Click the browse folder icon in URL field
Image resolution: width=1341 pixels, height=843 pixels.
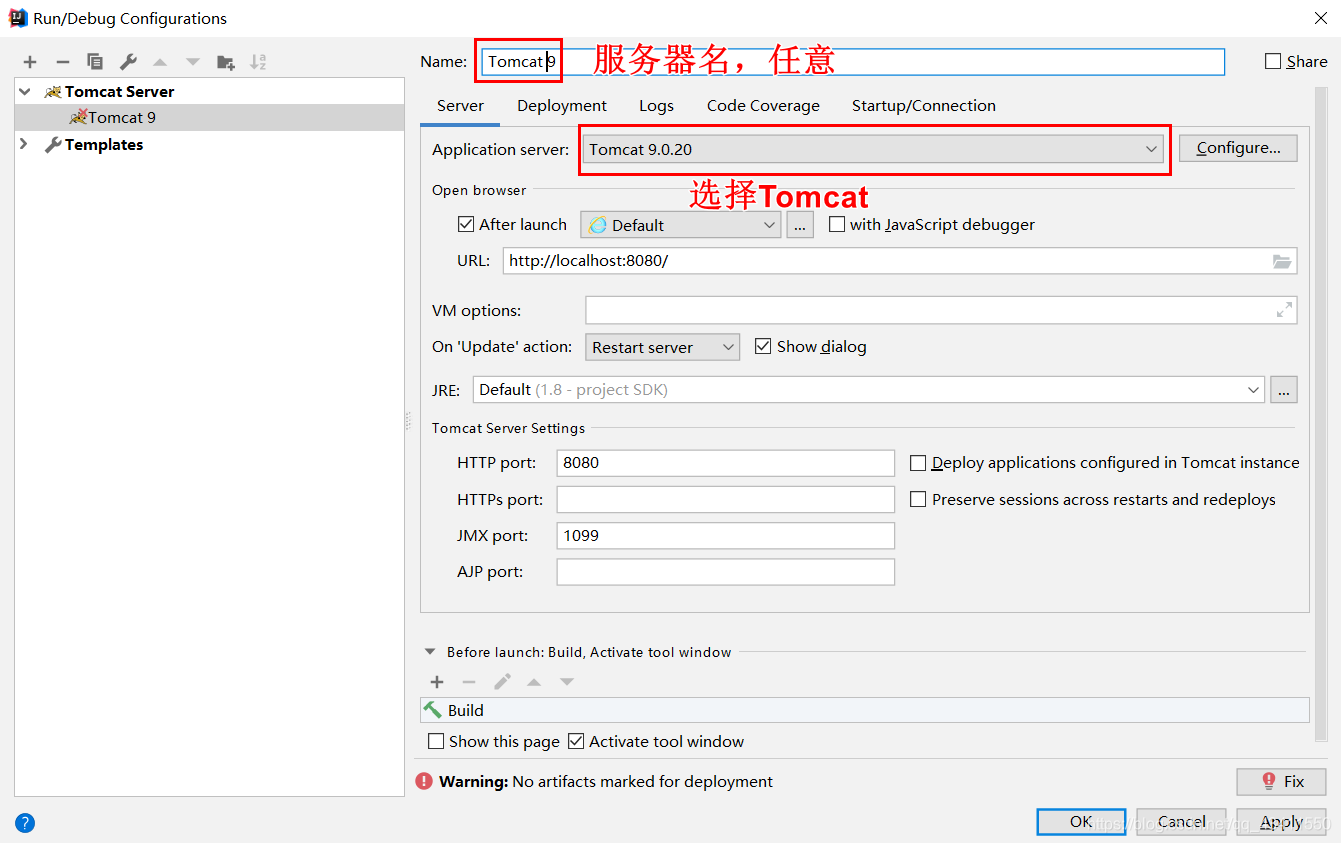click(1282, 261)
